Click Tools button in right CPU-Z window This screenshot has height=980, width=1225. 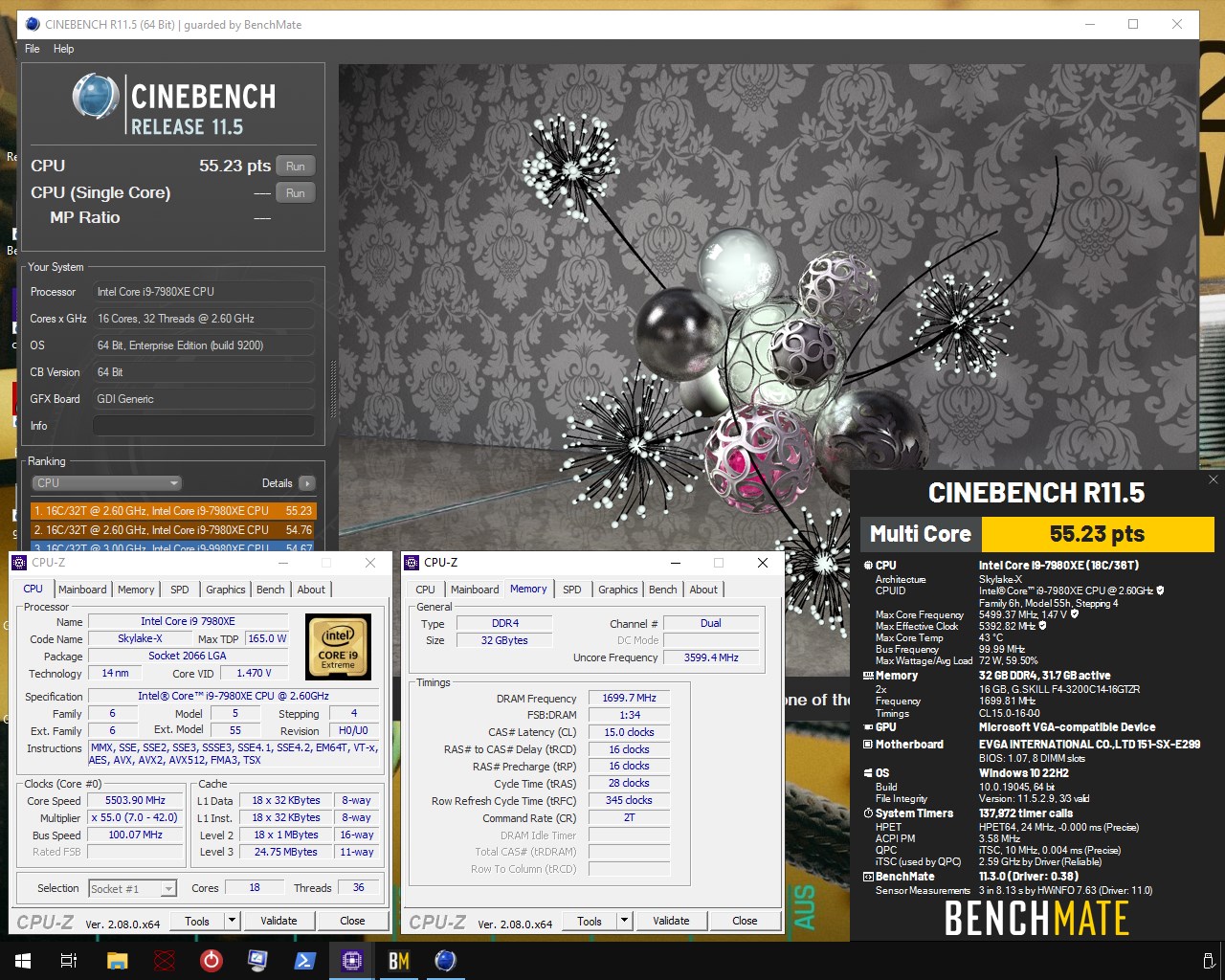(590, 921)
